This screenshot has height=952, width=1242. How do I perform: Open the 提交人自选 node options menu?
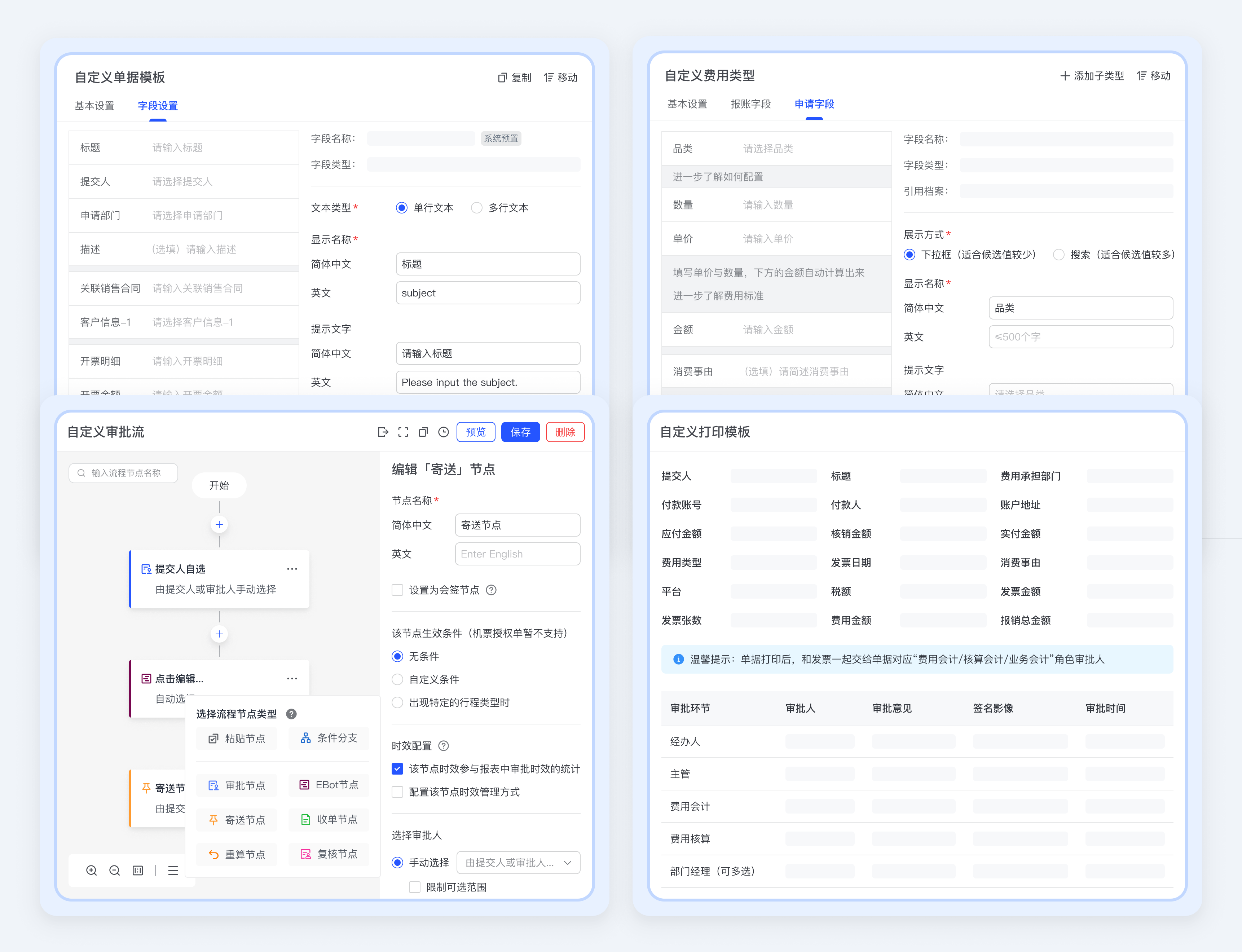[292, 569]
